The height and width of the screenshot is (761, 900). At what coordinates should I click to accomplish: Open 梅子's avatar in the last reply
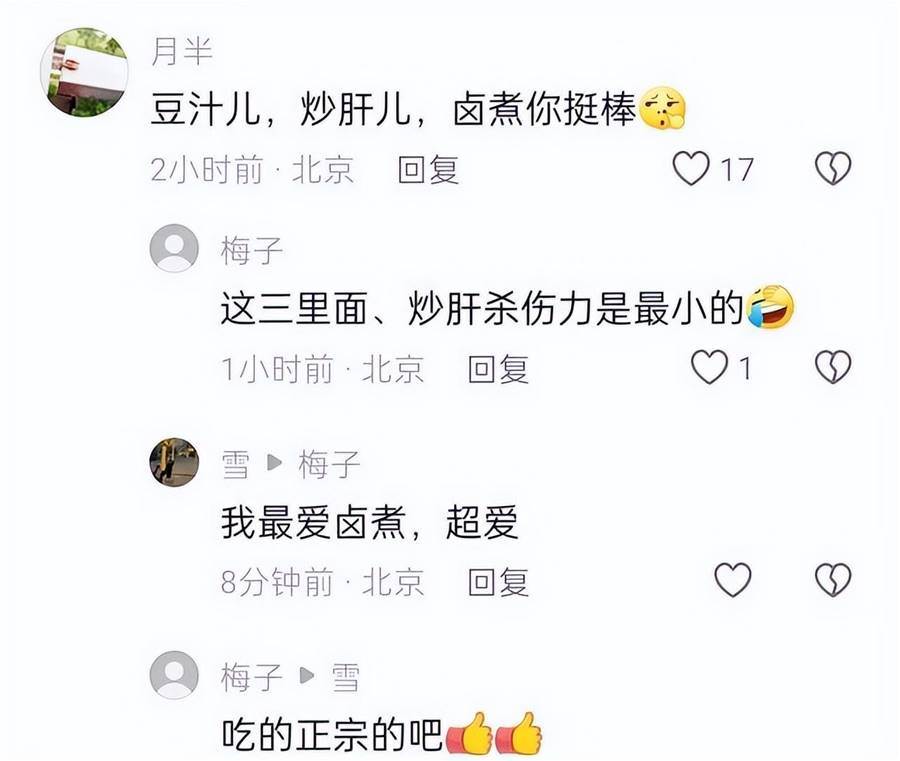tap(174, 675)
